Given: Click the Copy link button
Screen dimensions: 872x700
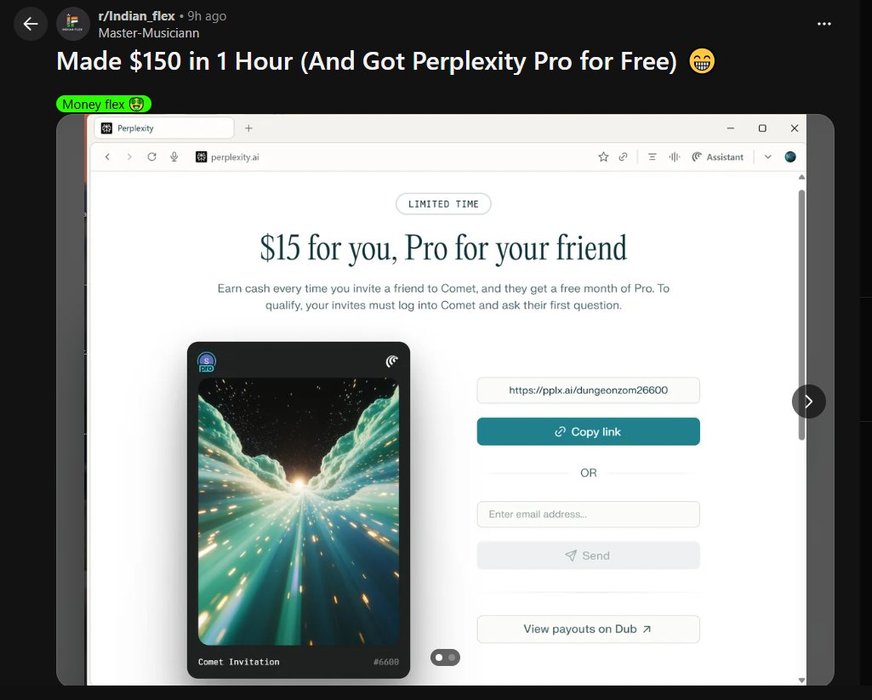Looking at the screenshot, I should [x=588, y=431].
